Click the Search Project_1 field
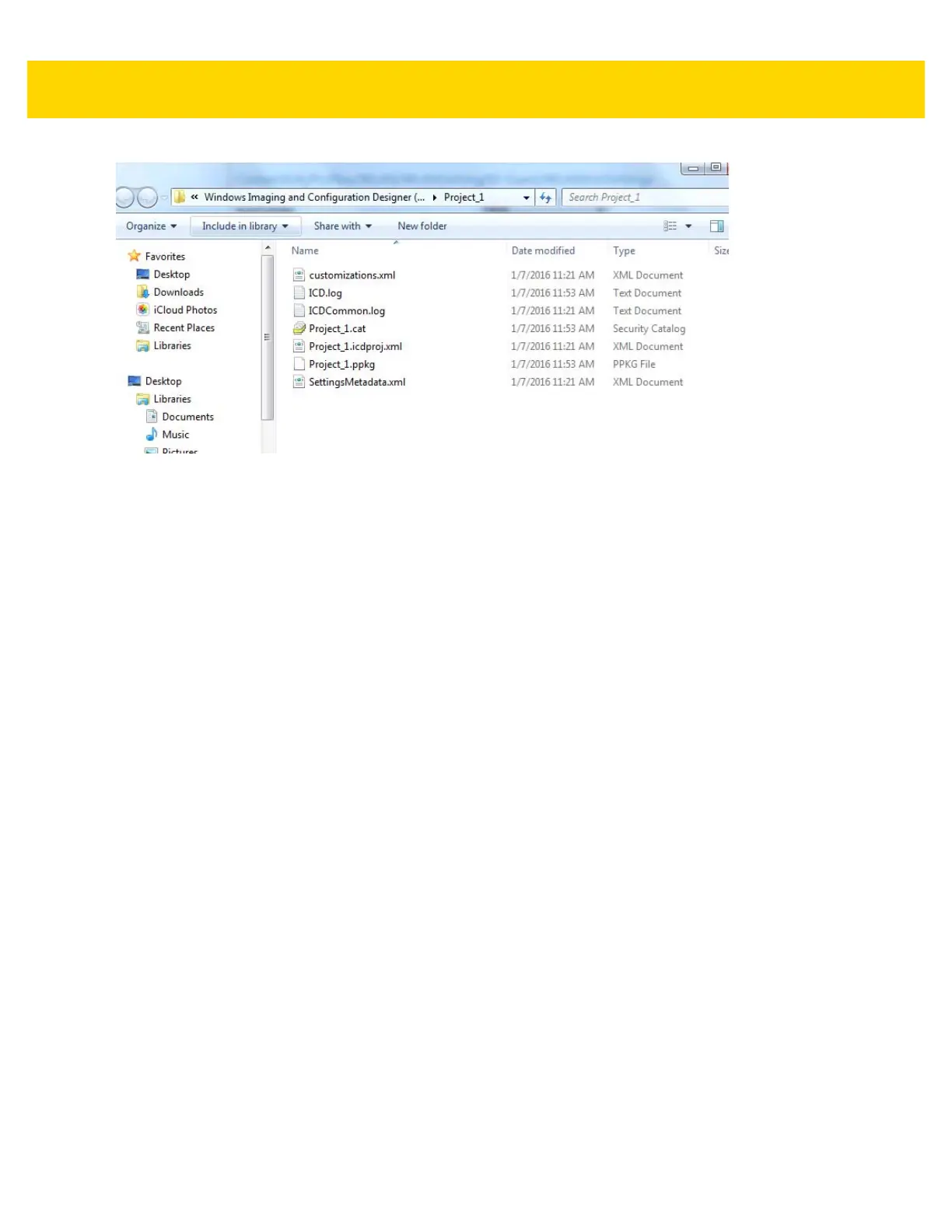Screen dimensions: 952x1232 pyautogui.click(x=646, y=198)
